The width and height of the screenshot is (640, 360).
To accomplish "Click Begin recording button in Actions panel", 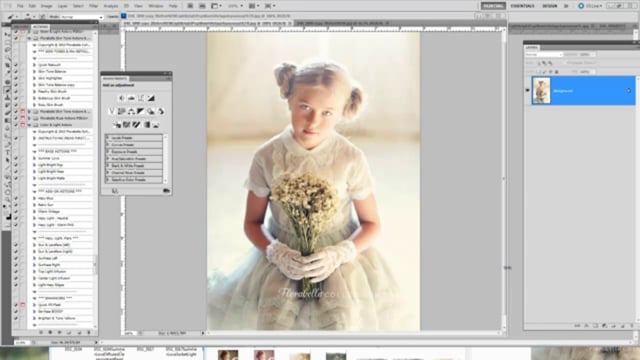I will pos(50,333).
